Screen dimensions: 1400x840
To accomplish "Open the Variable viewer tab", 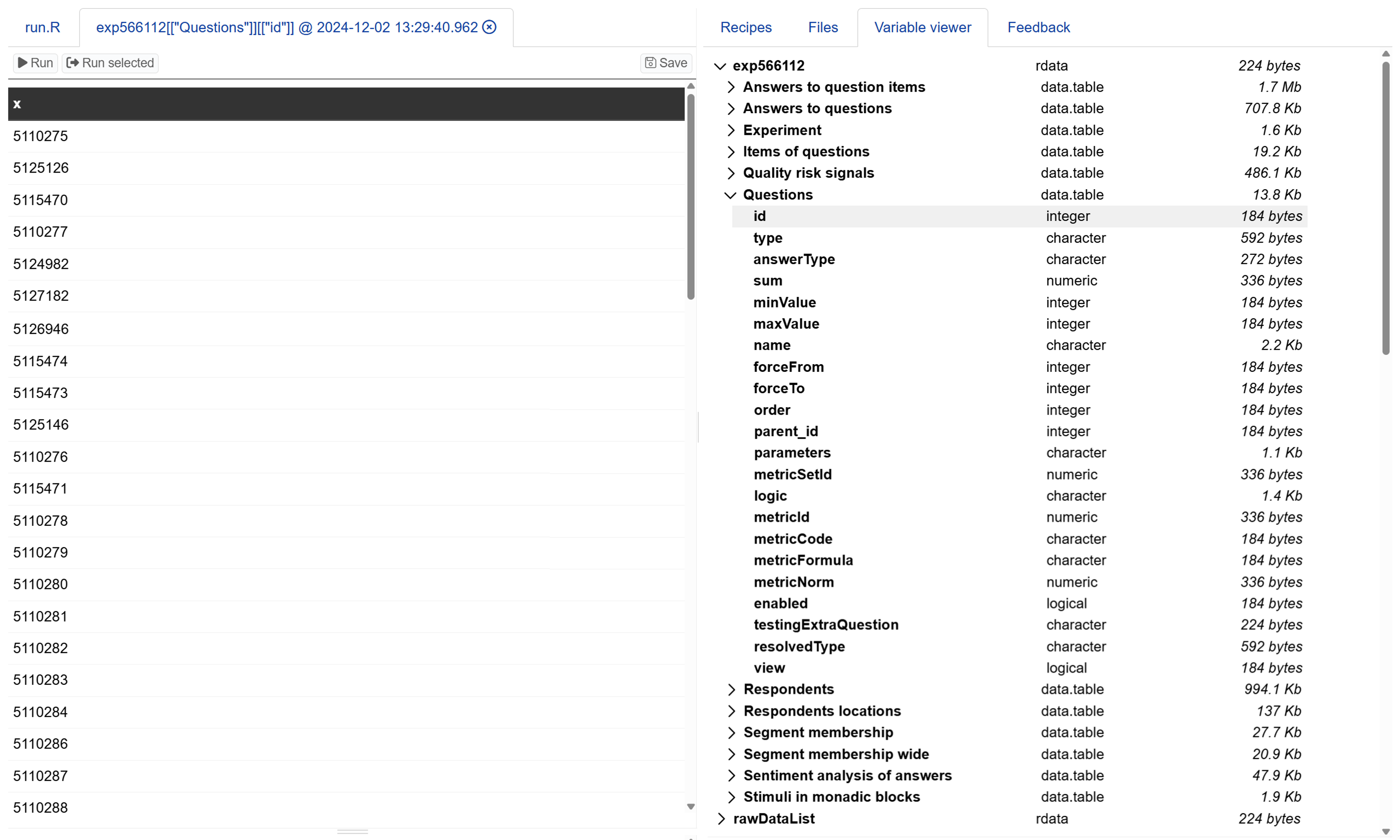I will (x=923, y=27).
